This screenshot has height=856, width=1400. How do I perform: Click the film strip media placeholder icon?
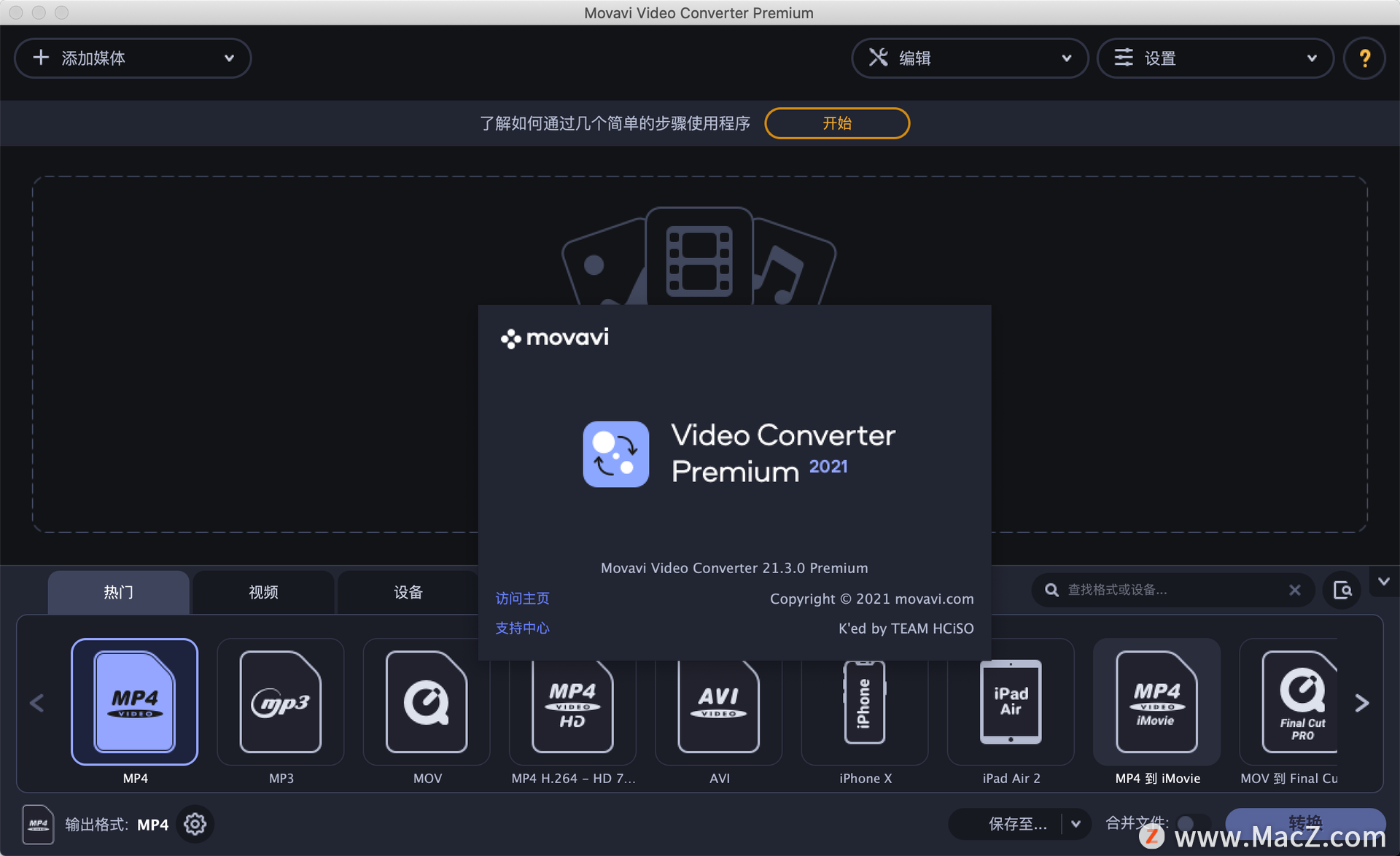click(699, 260)
